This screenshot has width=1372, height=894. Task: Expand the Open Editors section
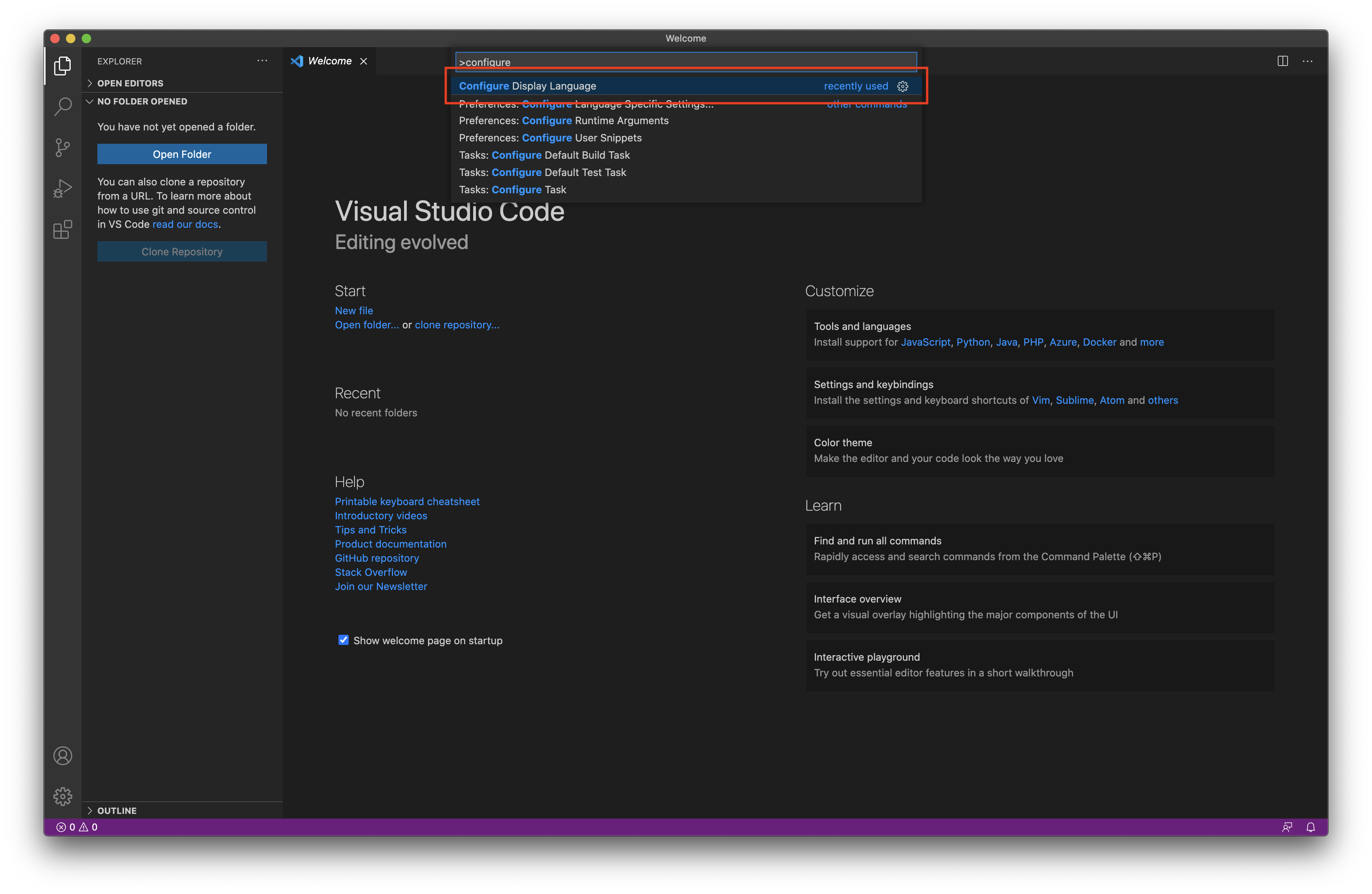(x=182, y=83)
